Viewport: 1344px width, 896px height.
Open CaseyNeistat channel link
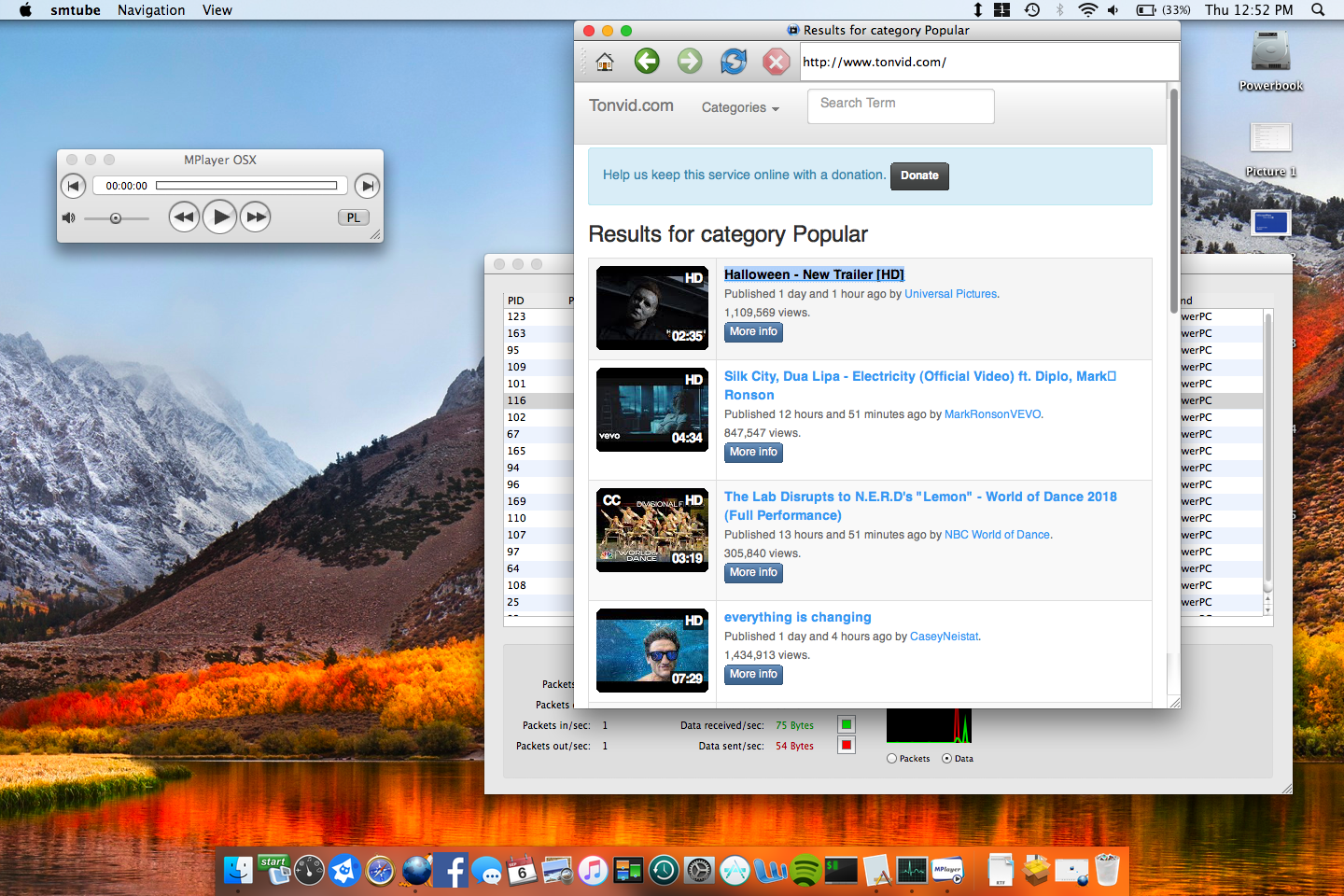(x=944, y=637)
